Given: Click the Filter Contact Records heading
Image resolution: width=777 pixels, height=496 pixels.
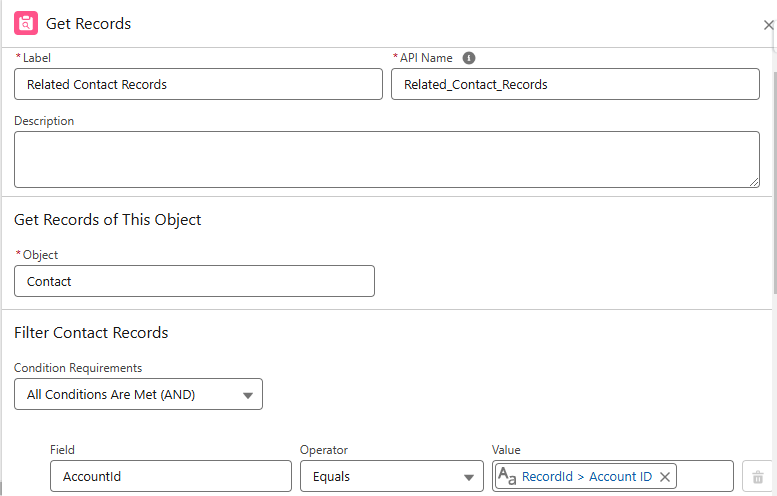Looking at the screenshot, I should point(91,332).
